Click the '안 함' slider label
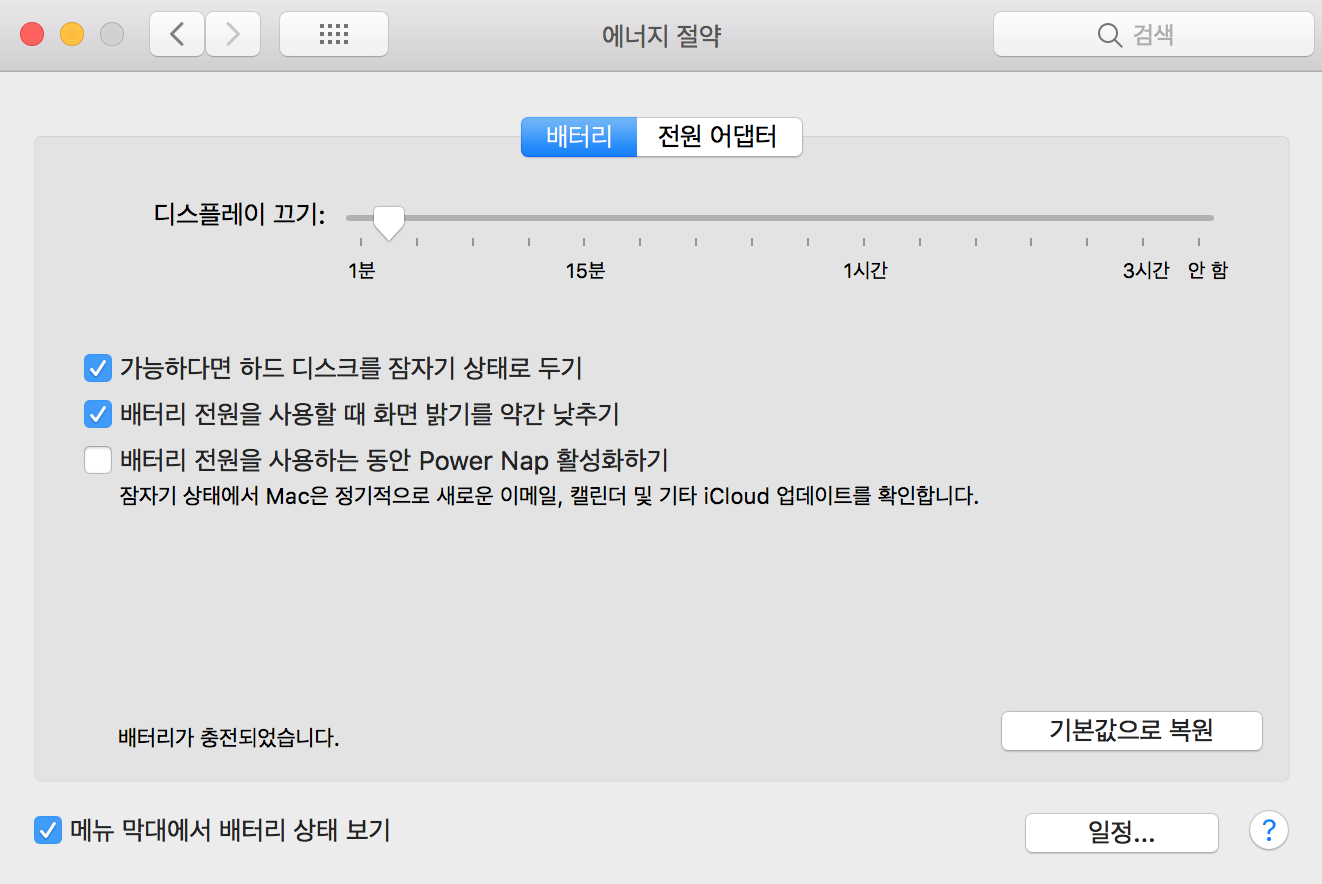 tap(1207, 270)
